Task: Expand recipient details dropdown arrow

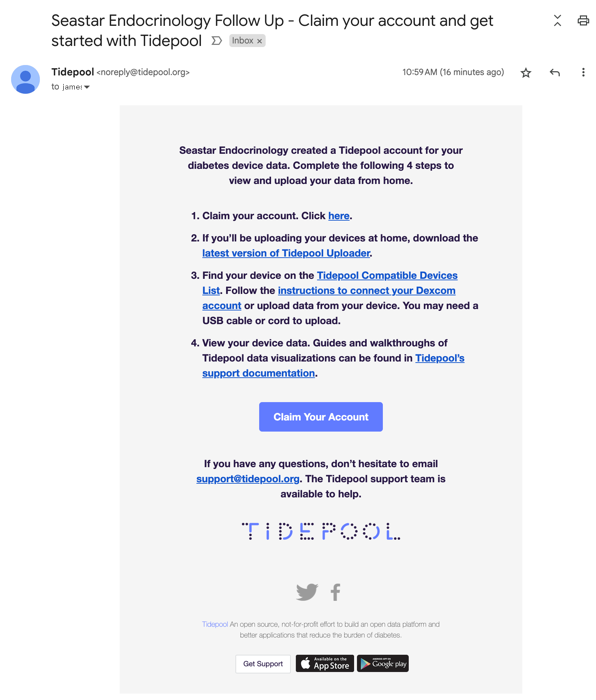Action: 87,87
